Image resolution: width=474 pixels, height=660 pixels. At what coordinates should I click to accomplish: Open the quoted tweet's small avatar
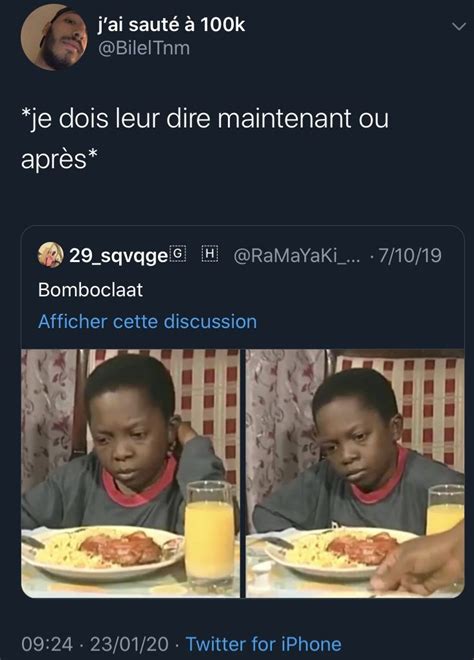coord(51,255)
